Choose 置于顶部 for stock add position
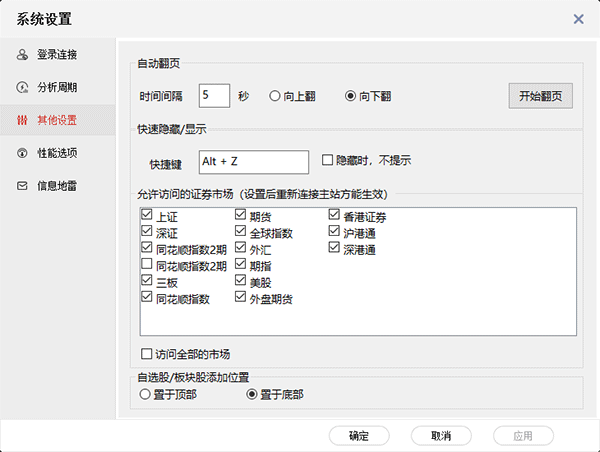 (x=147, y=394)
